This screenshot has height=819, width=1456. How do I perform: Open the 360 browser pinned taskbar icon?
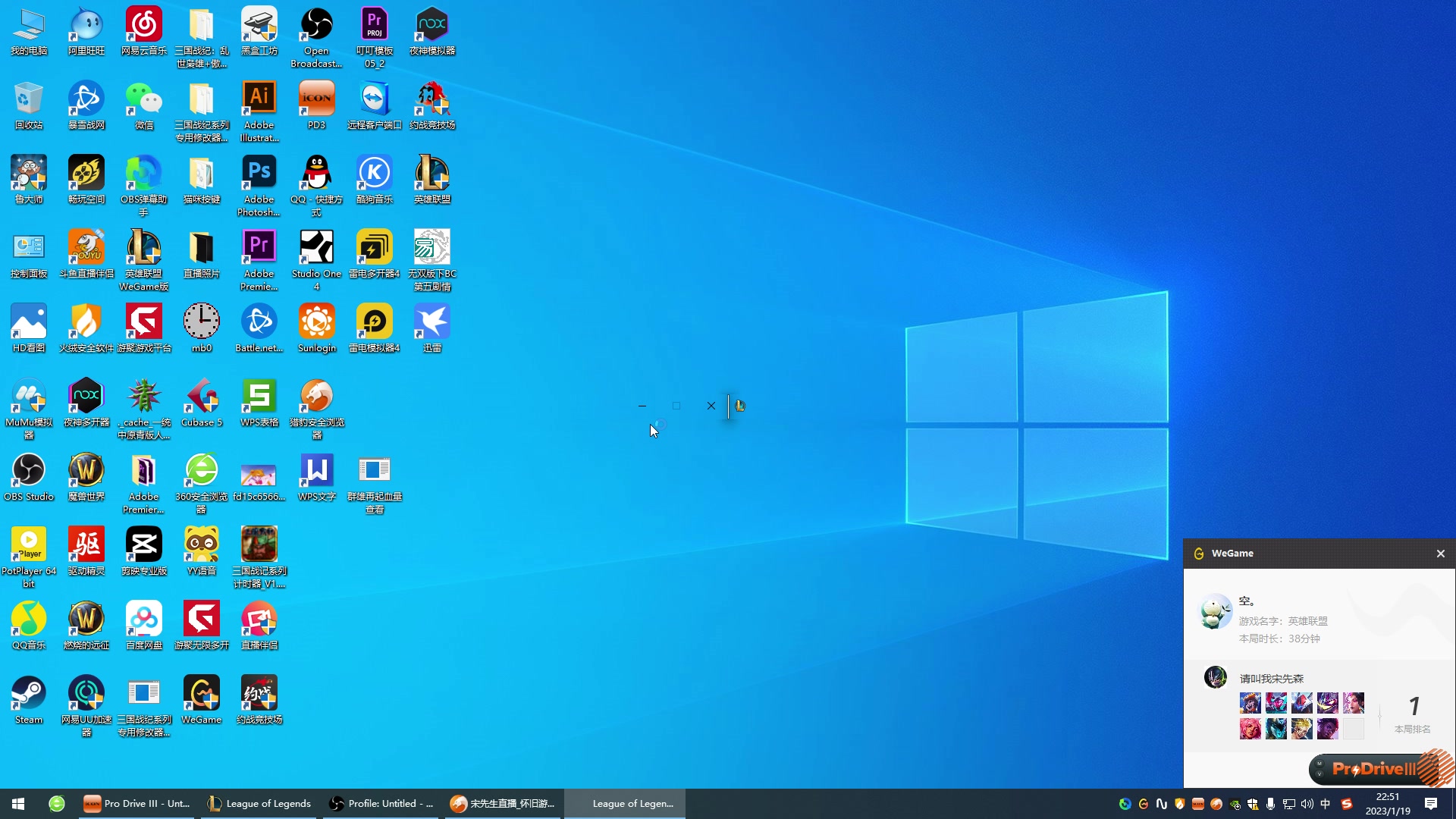tap(57, 804)
